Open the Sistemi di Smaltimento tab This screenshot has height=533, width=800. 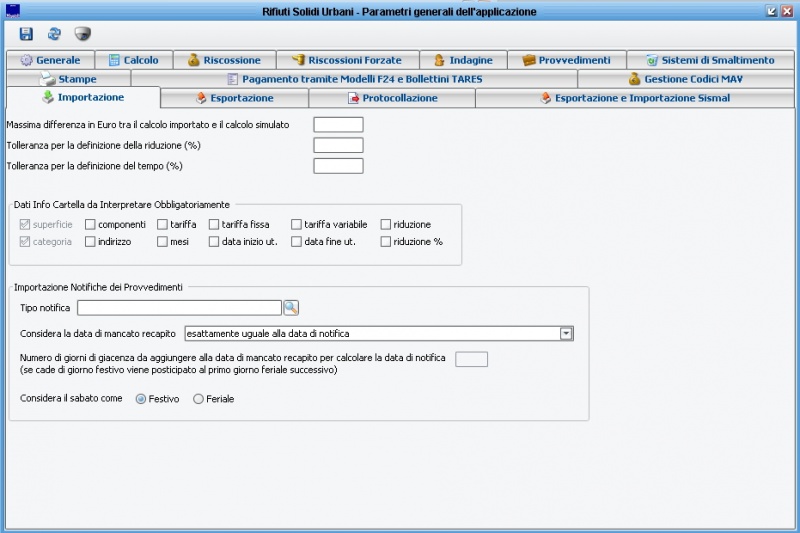point(709,60)
